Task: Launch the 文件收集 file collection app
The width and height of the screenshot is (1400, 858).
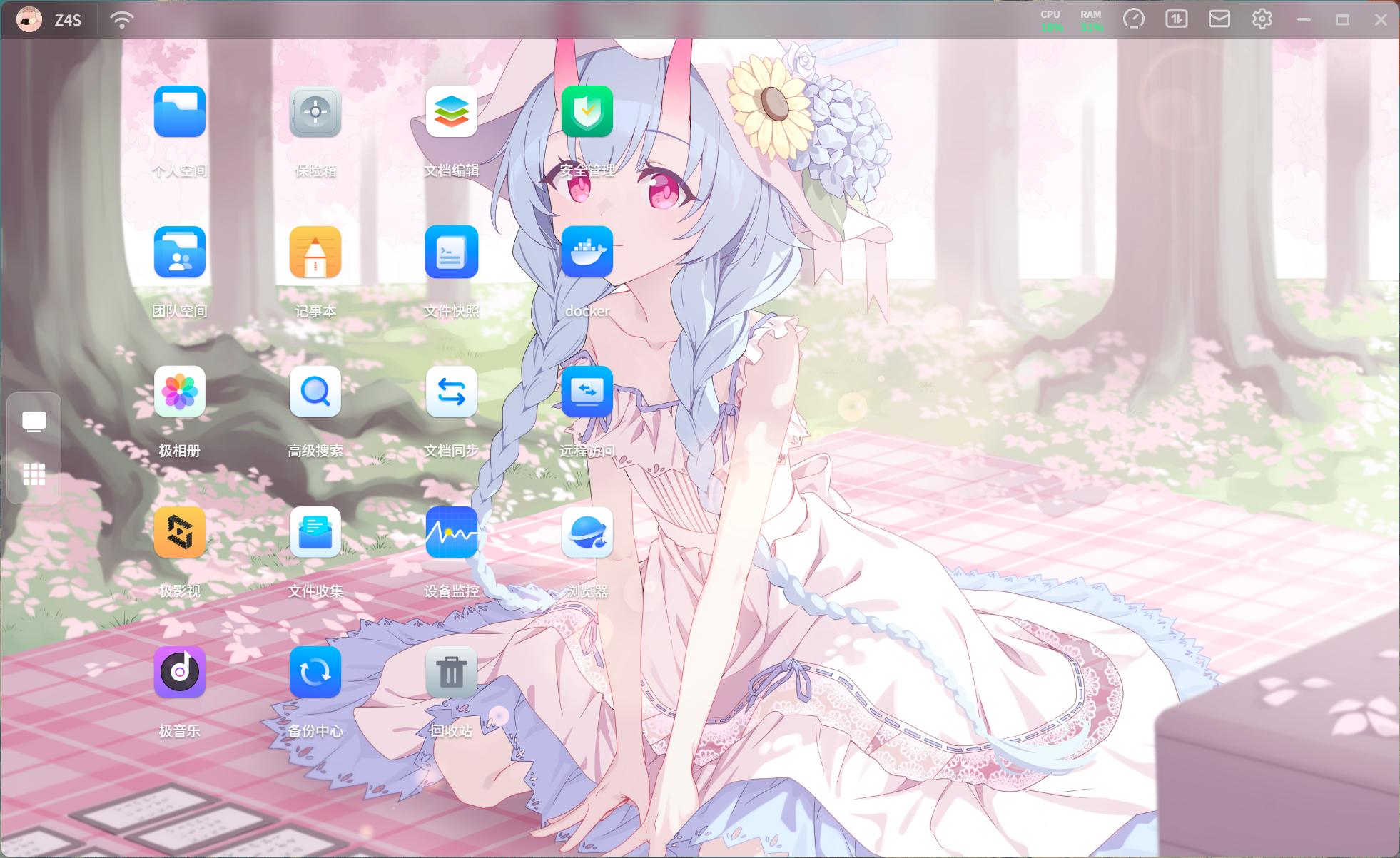Action: pyautogui.click(x=315, y=532)
